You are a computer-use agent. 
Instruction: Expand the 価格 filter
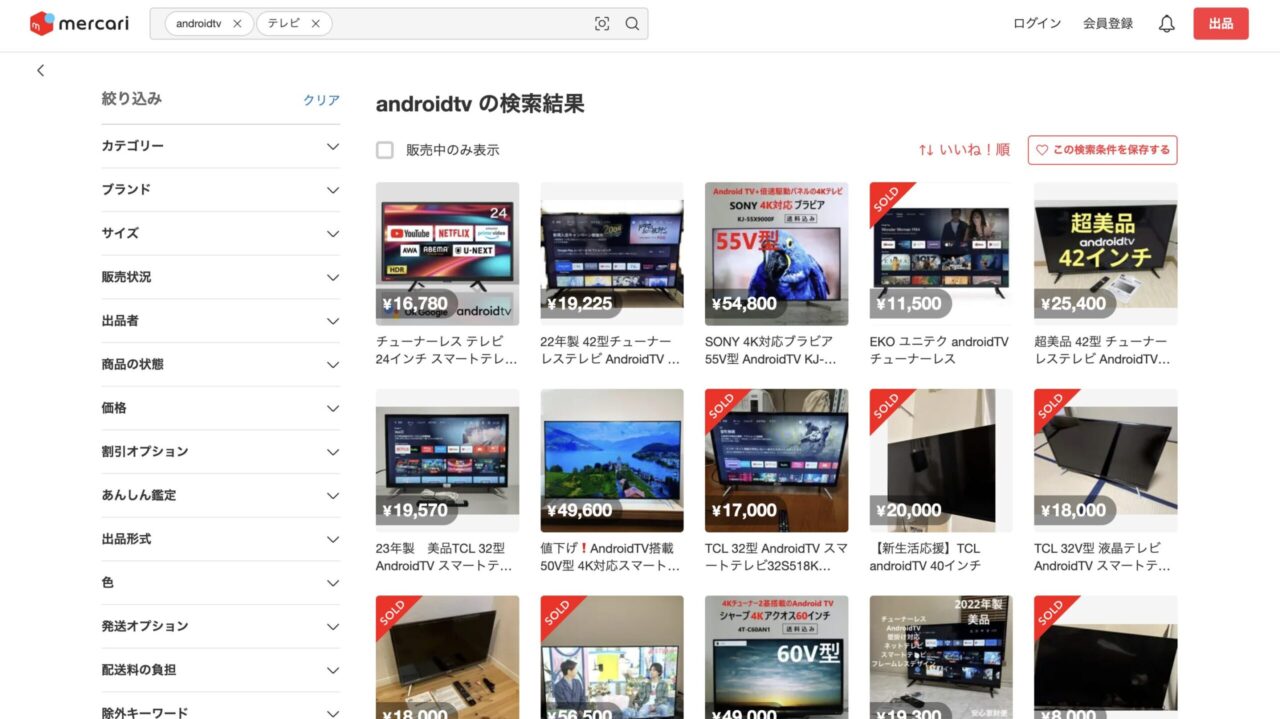221,408
